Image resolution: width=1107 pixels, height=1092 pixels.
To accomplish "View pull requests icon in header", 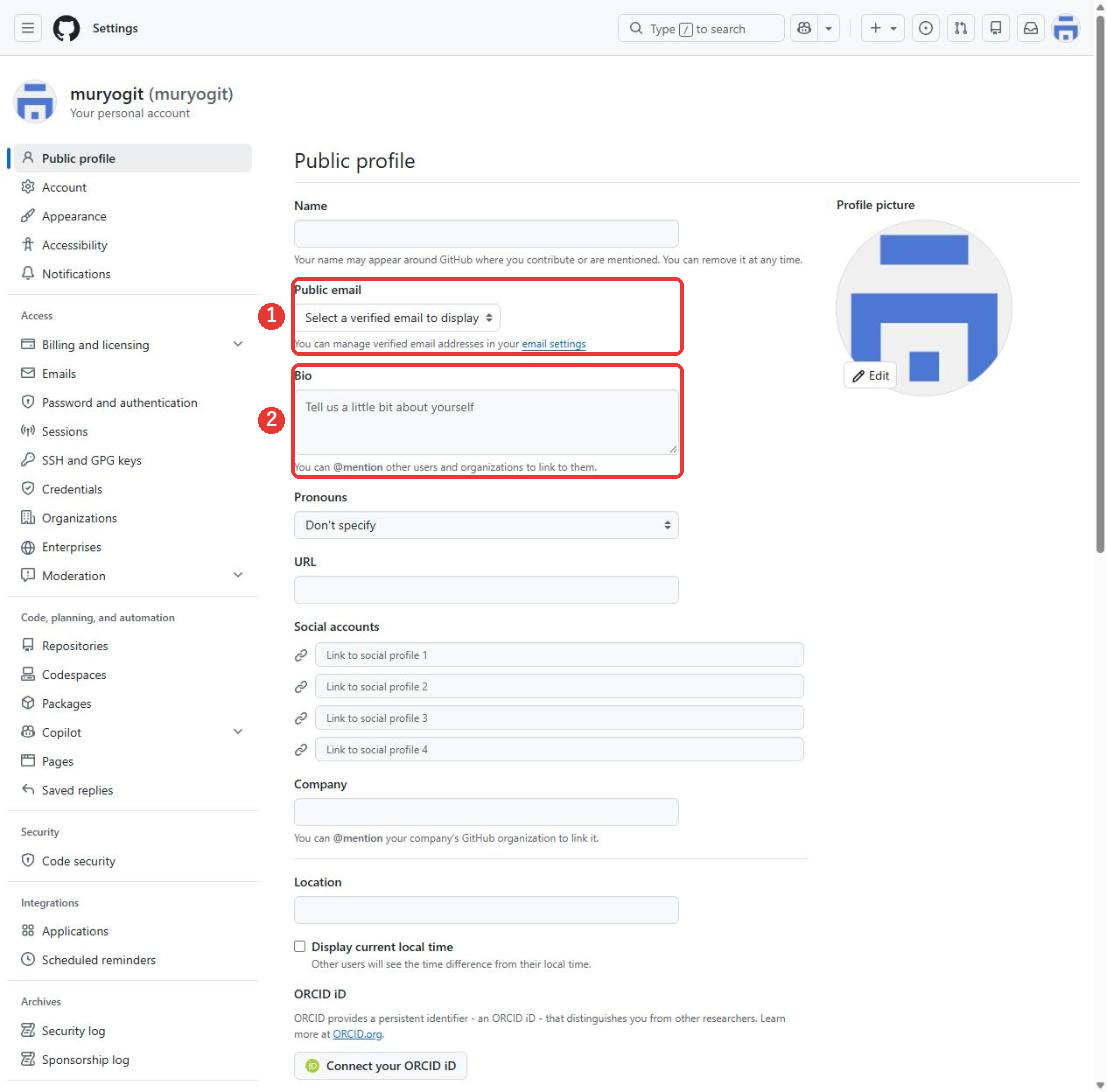I will (x=961, y=28).
